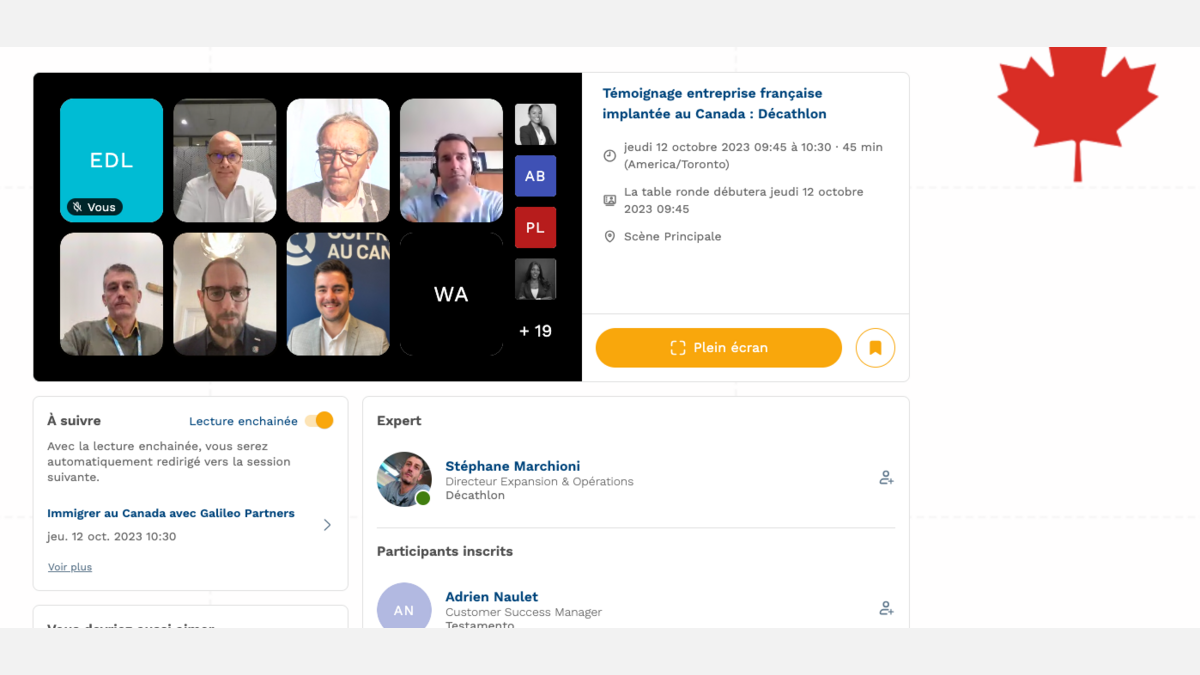Image resolution: width=1200 pixels, height=675 pixels.
Task: Select the PL participant avatar
Action: [535, 227]
